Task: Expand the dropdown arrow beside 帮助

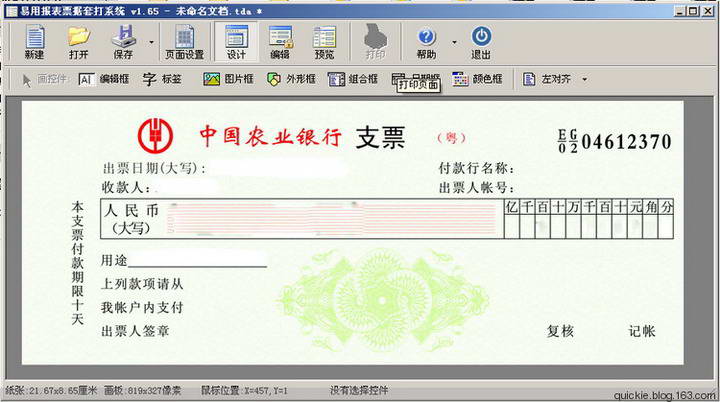Action: pyautogui.click(x=454, y=43)
